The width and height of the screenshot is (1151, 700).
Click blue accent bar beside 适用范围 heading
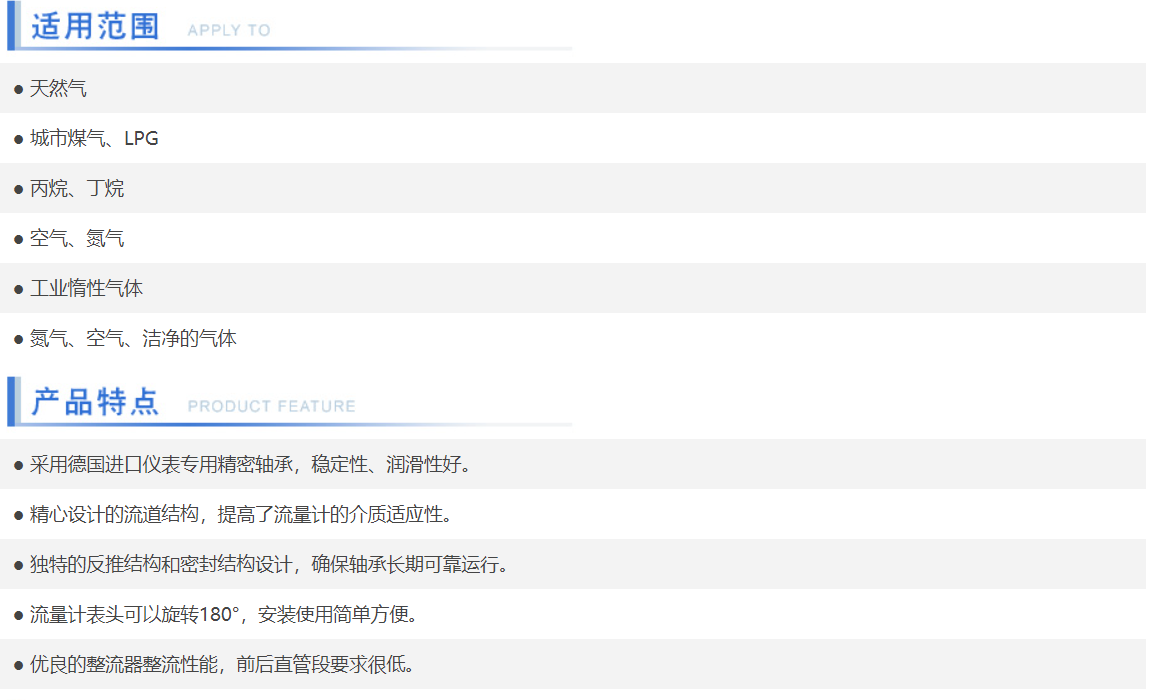[x=11, y=26]
